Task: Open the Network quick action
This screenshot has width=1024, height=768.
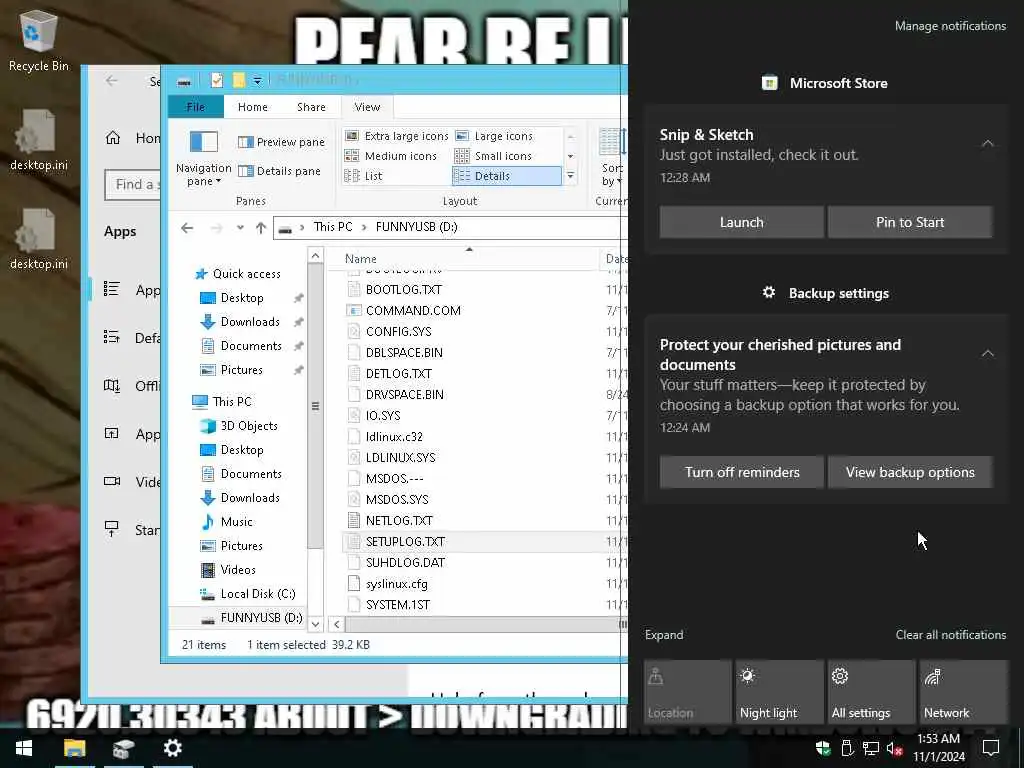Action: [963, 692]
